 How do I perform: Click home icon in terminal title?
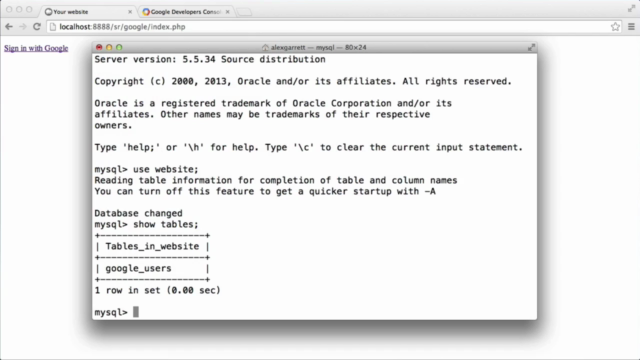coord(265,47)
